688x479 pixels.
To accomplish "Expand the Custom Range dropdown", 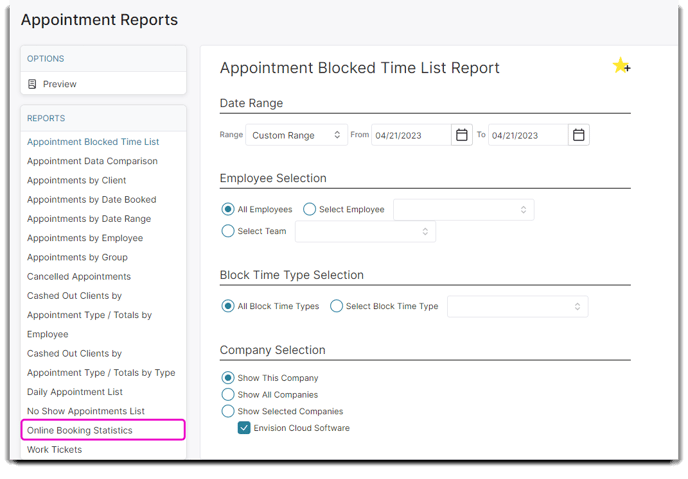I will coord(296,135).
